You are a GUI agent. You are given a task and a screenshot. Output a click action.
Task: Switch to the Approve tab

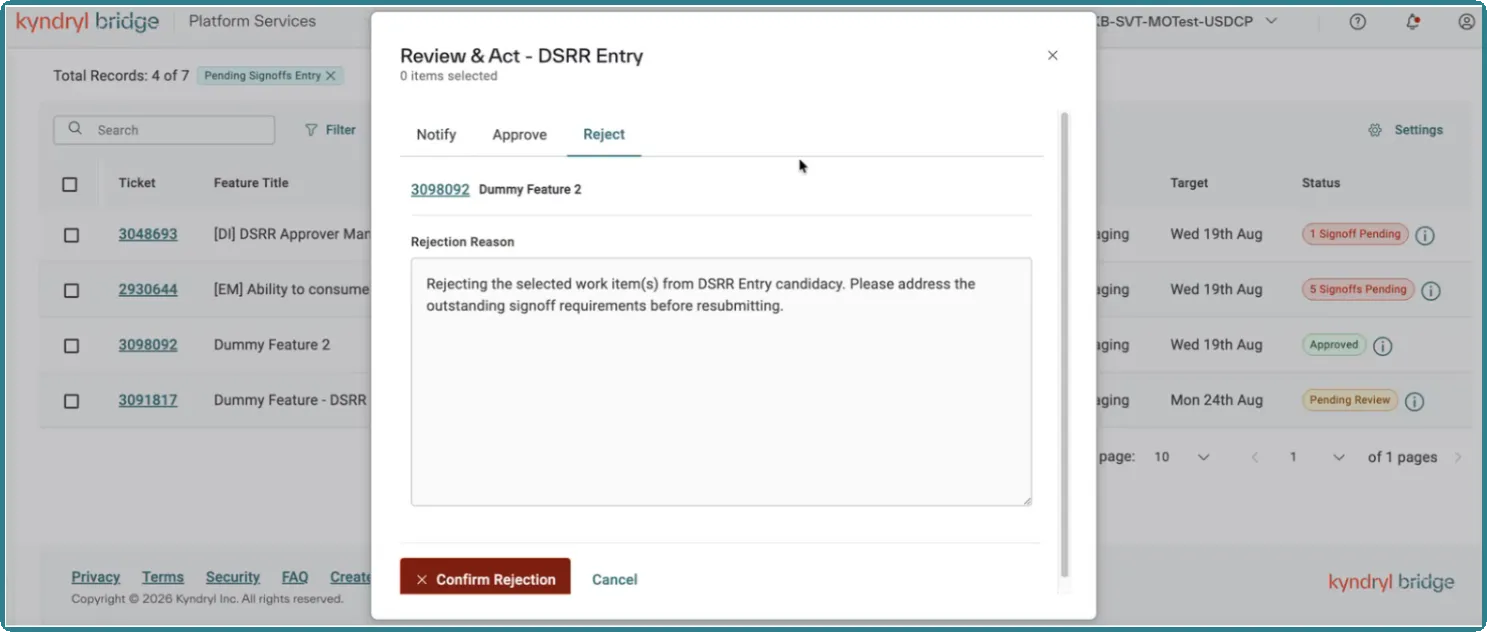(x=520, y=135)
